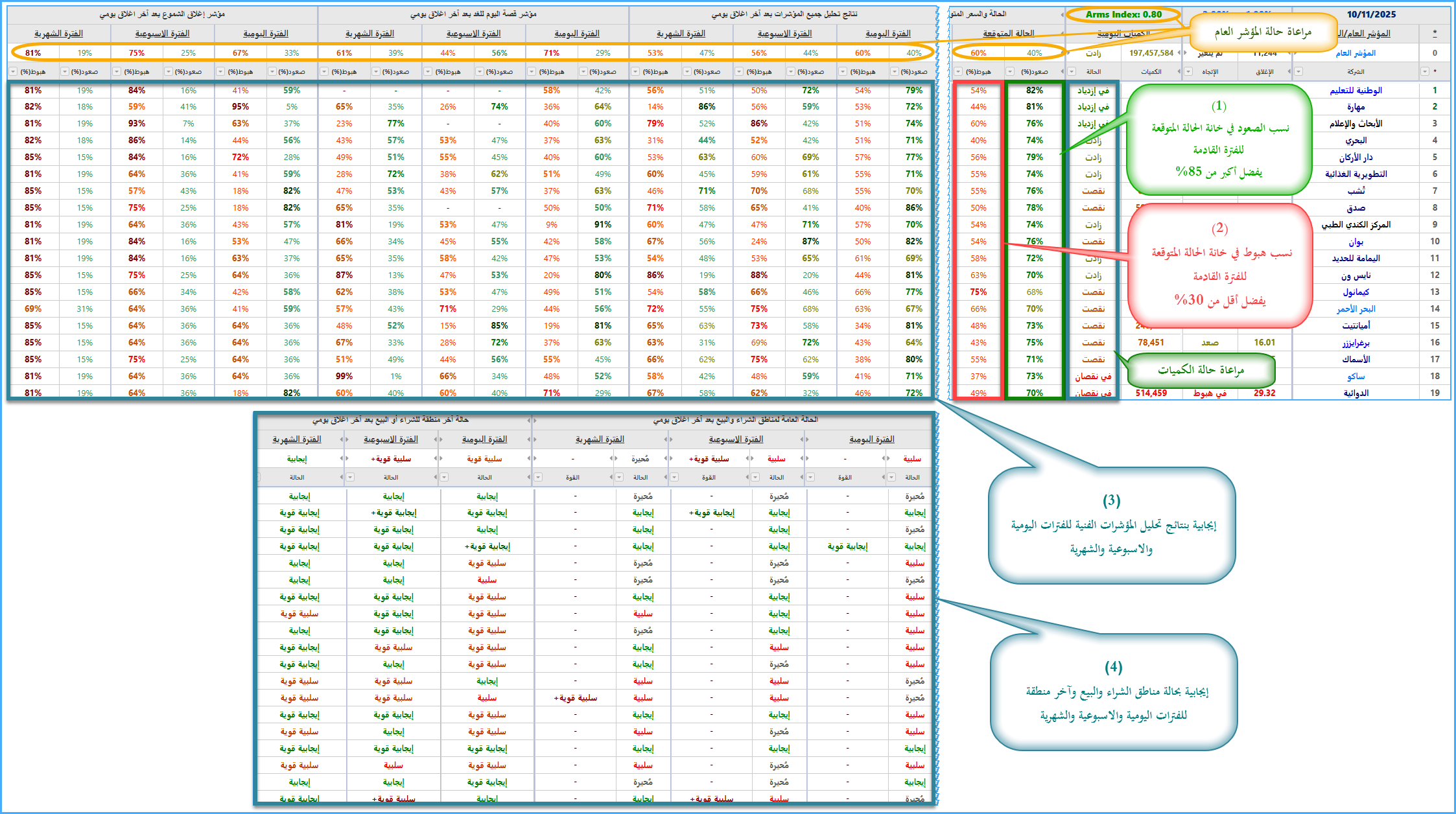Image resolution: width=1456 pixels, height=814 pixels.
Task: Open monthly القوة filter in الحالة العامة لمناطق الشراء والبيع
Action: point(538,478)
